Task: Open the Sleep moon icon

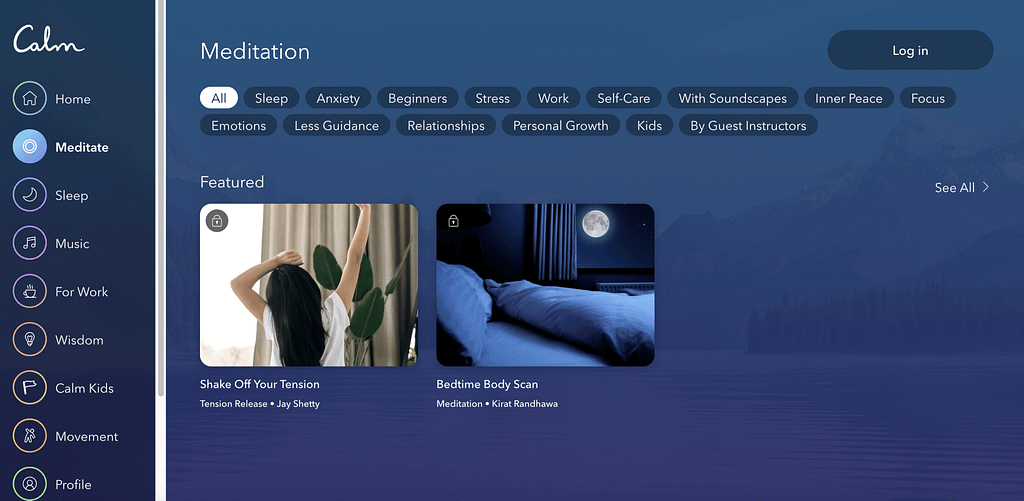Action: click(29, 195)
